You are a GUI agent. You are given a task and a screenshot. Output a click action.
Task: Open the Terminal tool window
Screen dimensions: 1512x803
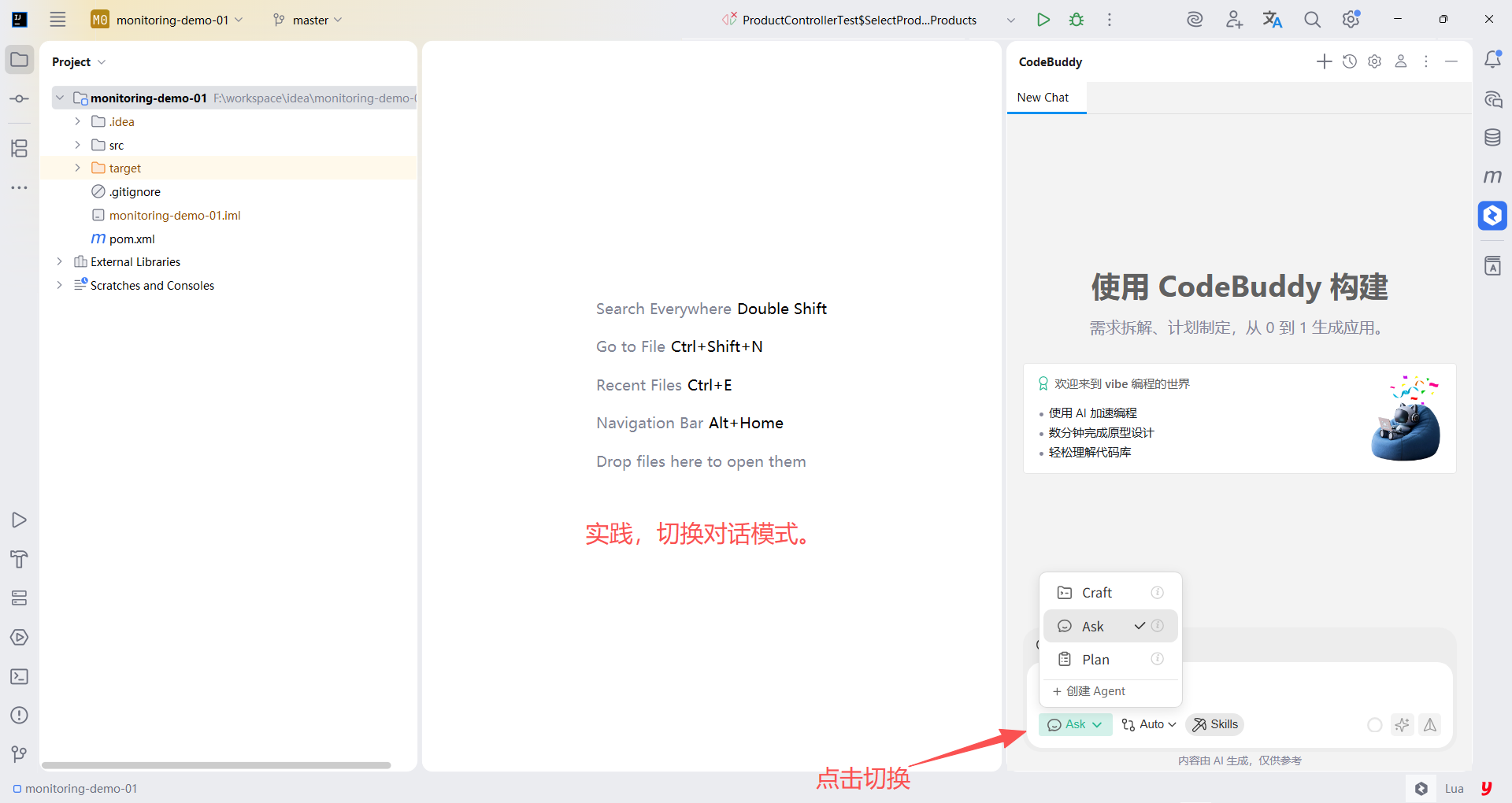click(x=20, y=676)
